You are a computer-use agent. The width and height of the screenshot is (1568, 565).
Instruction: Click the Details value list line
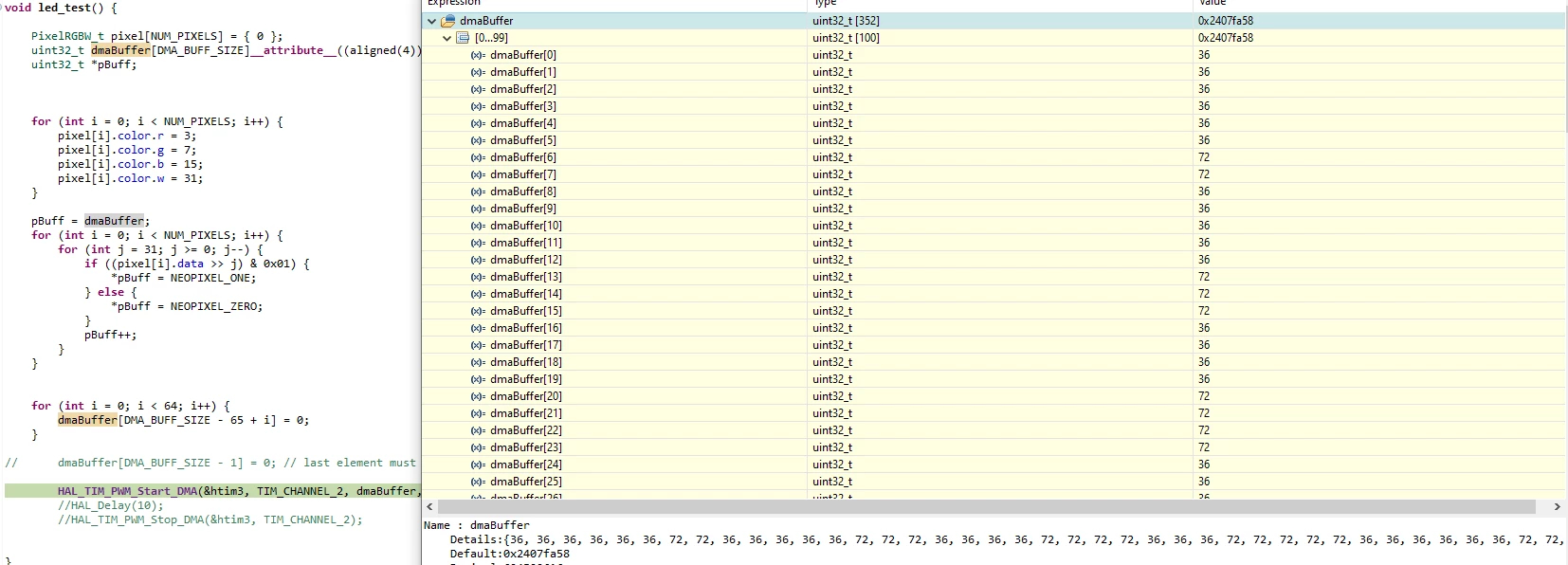coord(1007,539)
